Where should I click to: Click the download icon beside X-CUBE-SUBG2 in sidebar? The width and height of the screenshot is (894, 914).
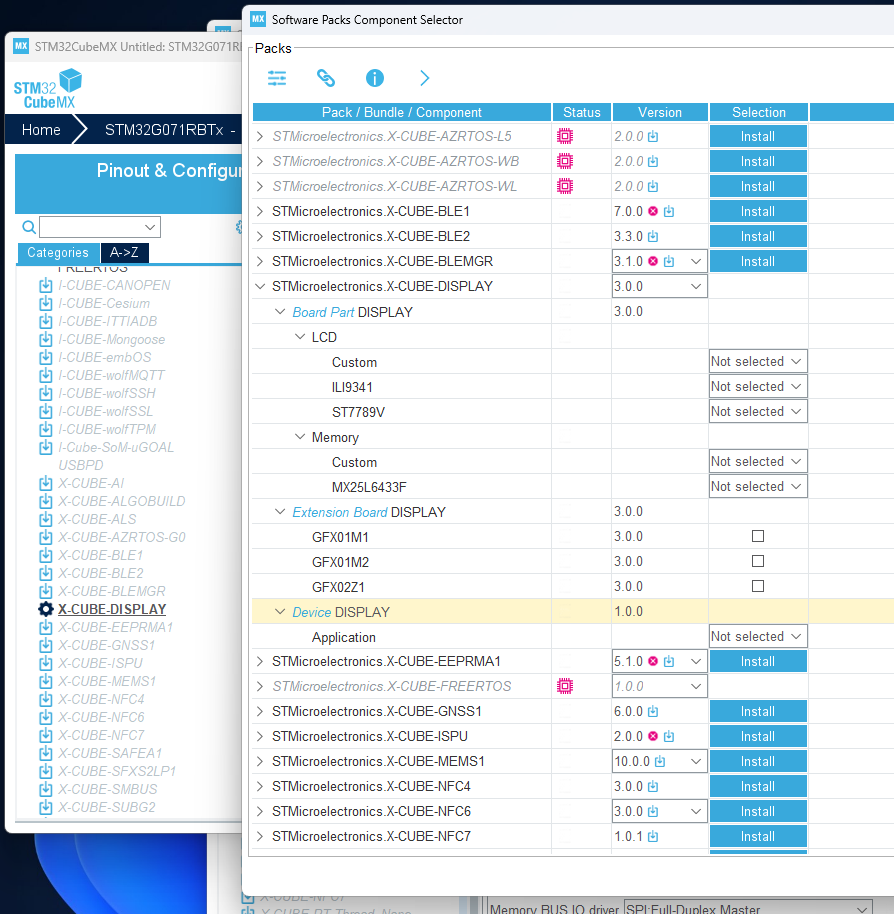click(x=45, y=808)
